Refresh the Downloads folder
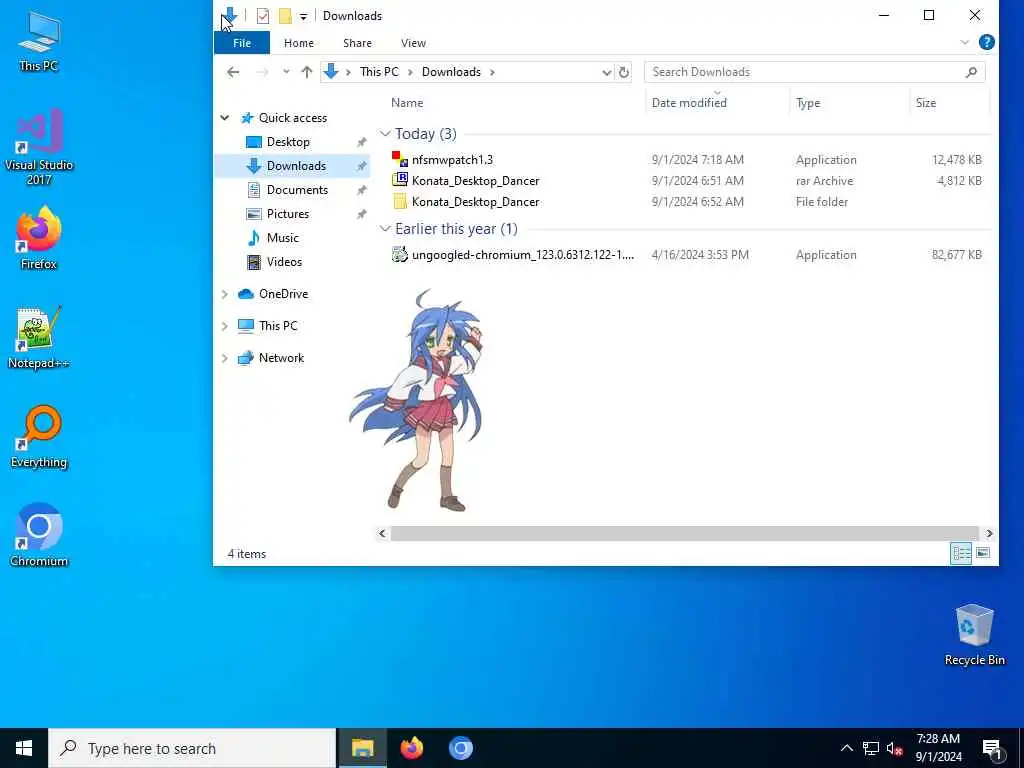1024x768 pixels. (x=624, y=72)
